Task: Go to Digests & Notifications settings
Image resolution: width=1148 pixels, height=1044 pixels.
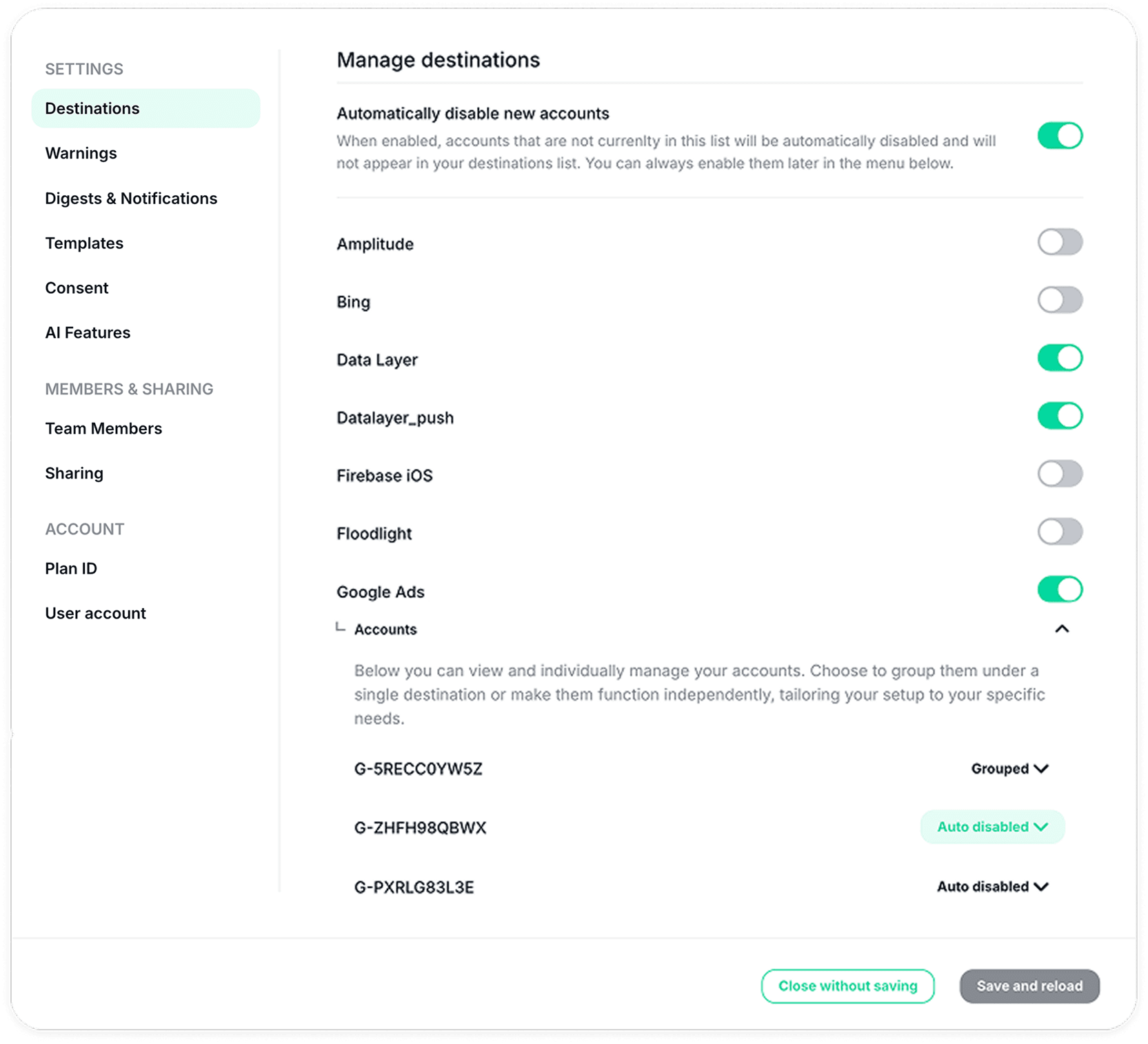Action: click(x=131, y=199)
